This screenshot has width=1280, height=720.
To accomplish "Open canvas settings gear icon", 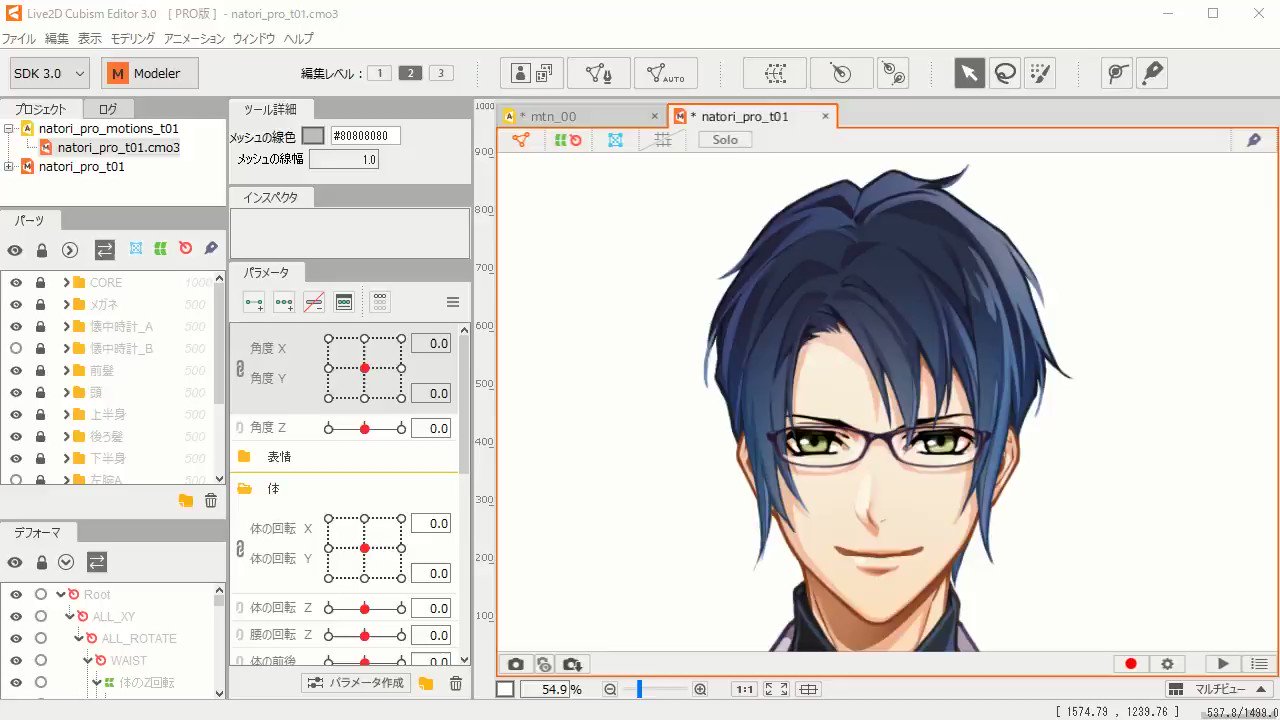I will click(x=1166, y=664).
